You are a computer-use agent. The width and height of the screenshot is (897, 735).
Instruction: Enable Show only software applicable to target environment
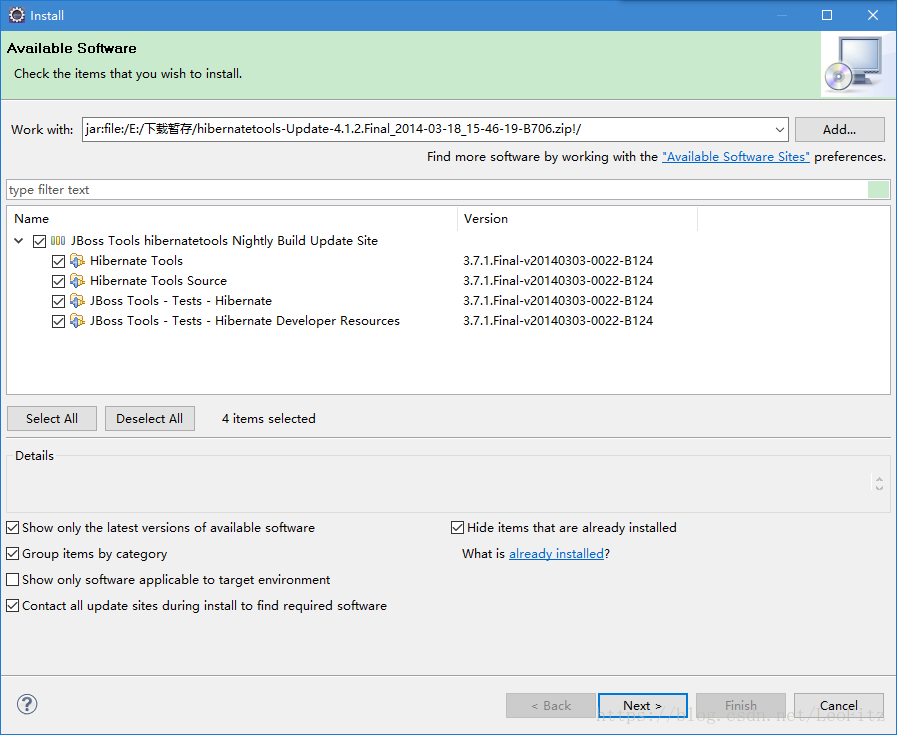[x=13, y=579]
